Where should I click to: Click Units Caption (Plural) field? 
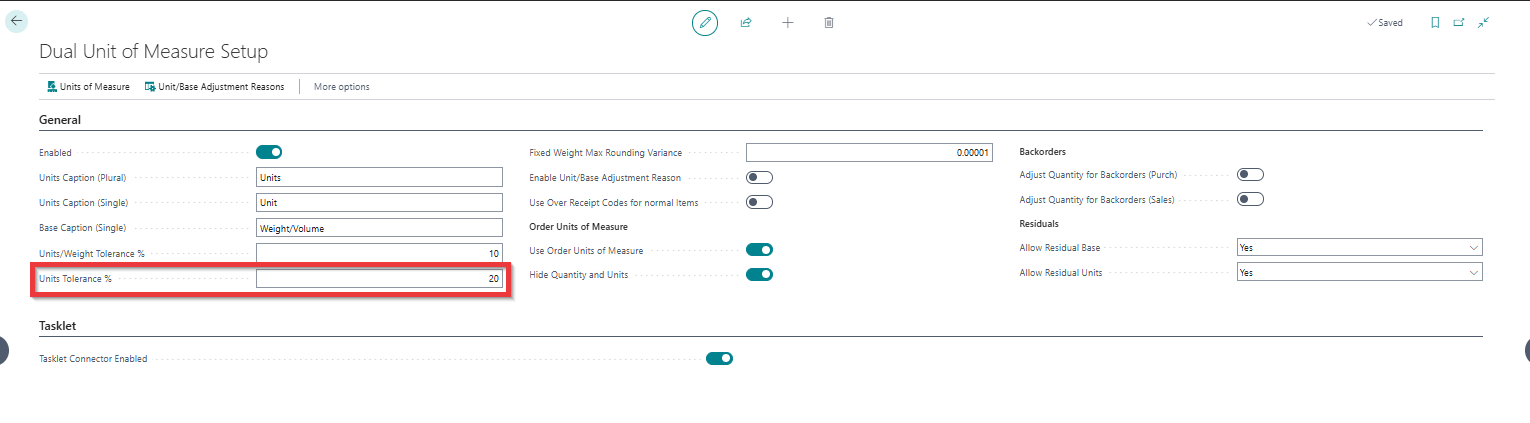379,177
